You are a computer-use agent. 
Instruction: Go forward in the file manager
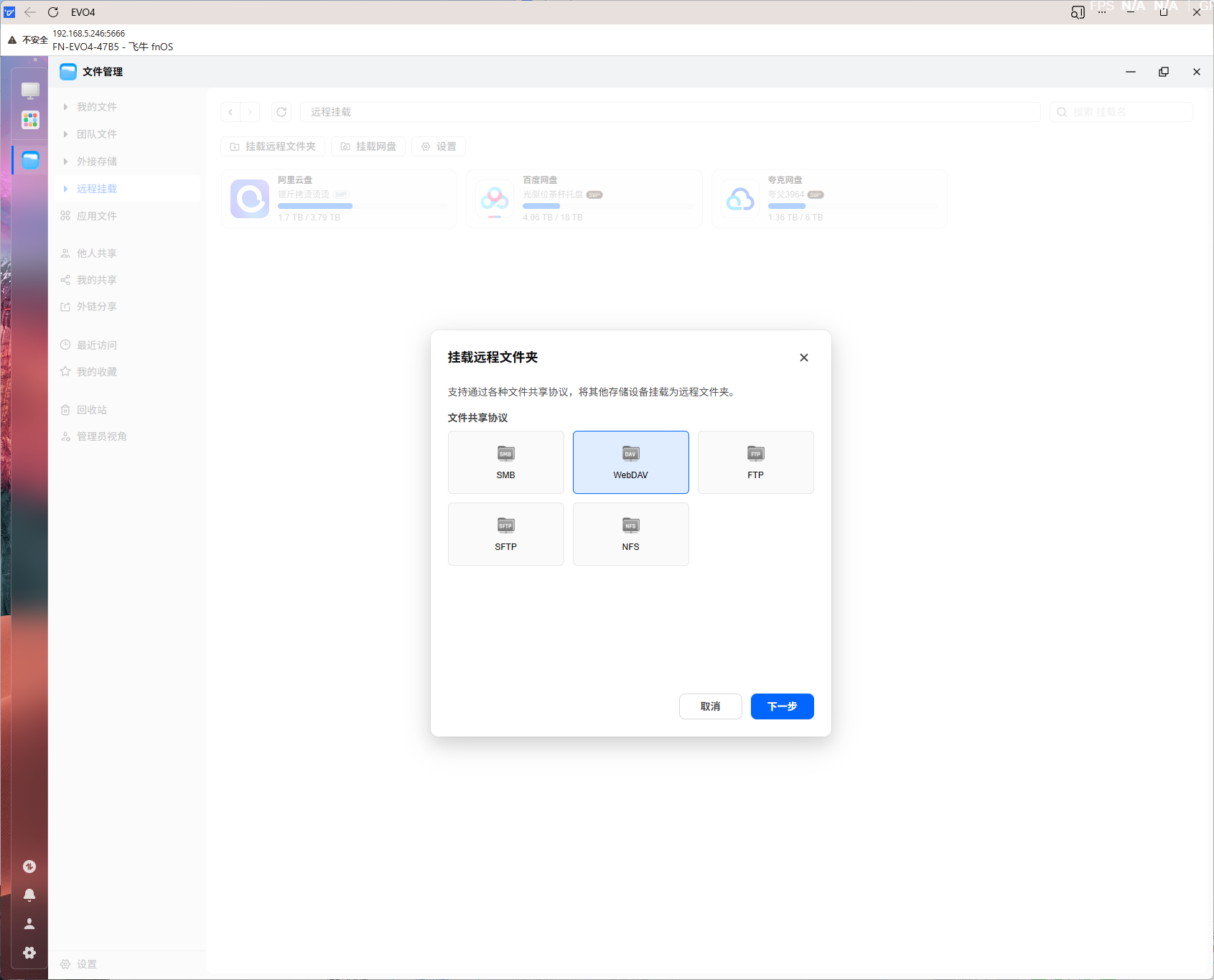(250, 112)
